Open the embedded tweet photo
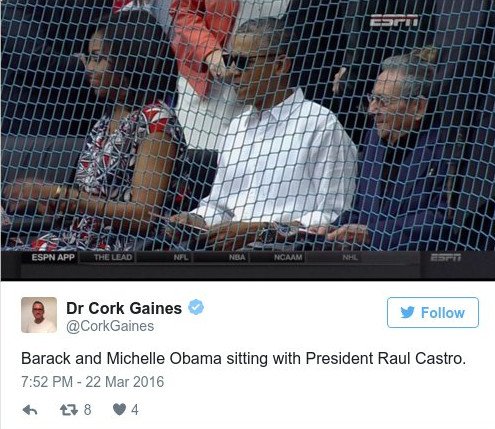Image resolution: width=495 pixels, height=429 pixels. (248, 140)
